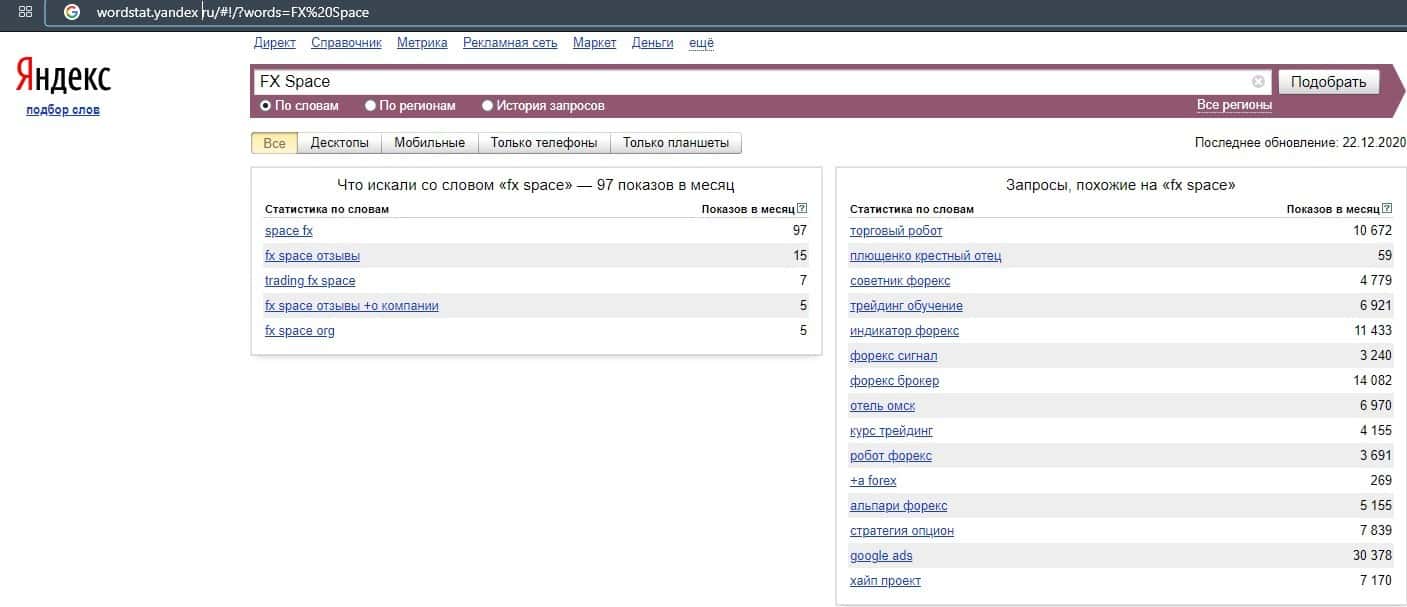Switch to the 'Только телефоны' tab
The width and height of the screenshot is (1407, 607).
tap(544, 143)
